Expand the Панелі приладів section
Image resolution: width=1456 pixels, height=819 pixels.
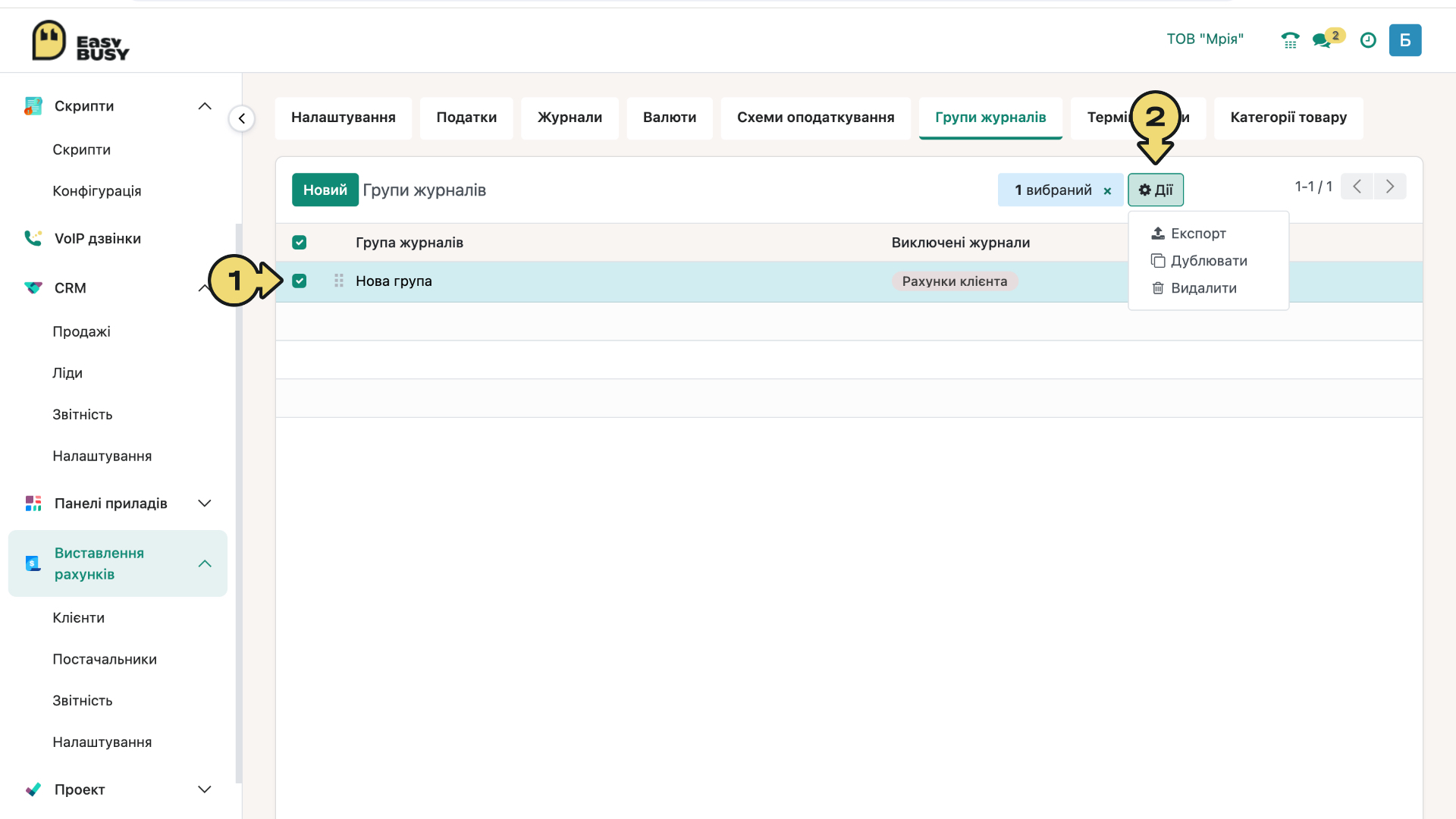click(205, 504)
